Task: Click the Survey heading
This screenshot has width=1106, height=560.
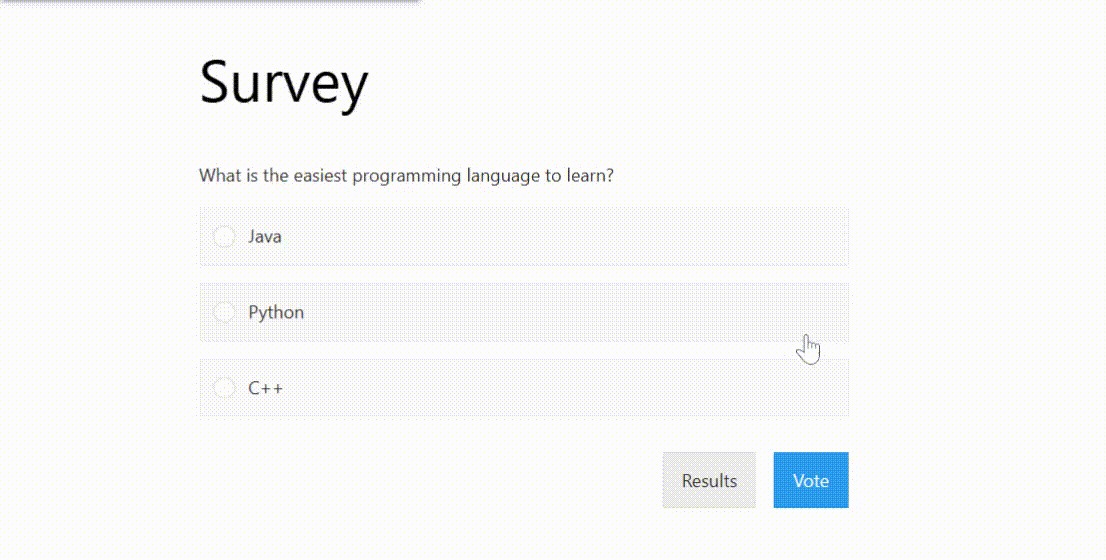Action: [284, 82]
